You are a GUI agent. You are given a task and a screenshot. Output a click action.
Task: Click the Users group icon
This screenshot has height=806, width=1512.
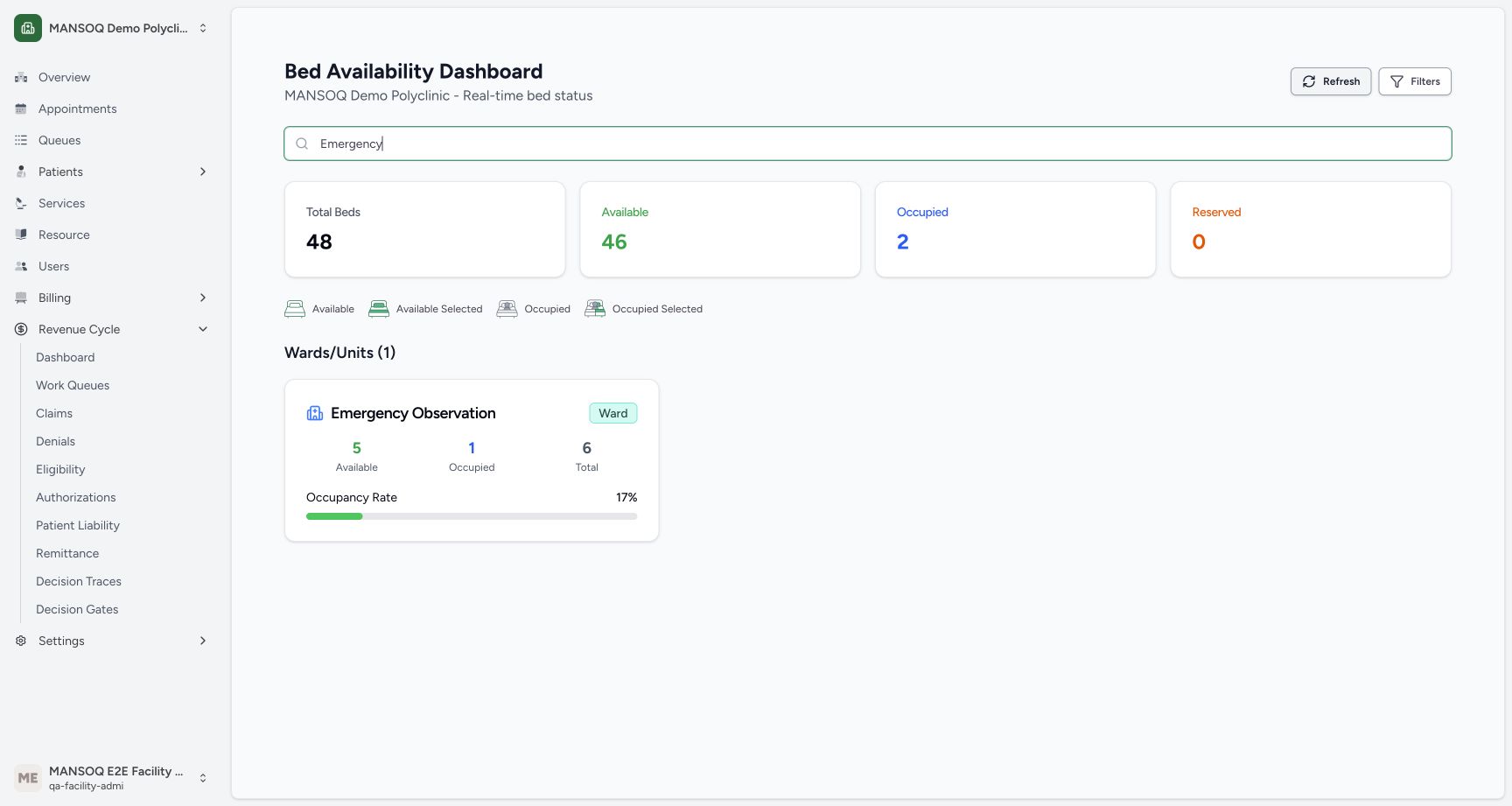(x=21, y=266)
